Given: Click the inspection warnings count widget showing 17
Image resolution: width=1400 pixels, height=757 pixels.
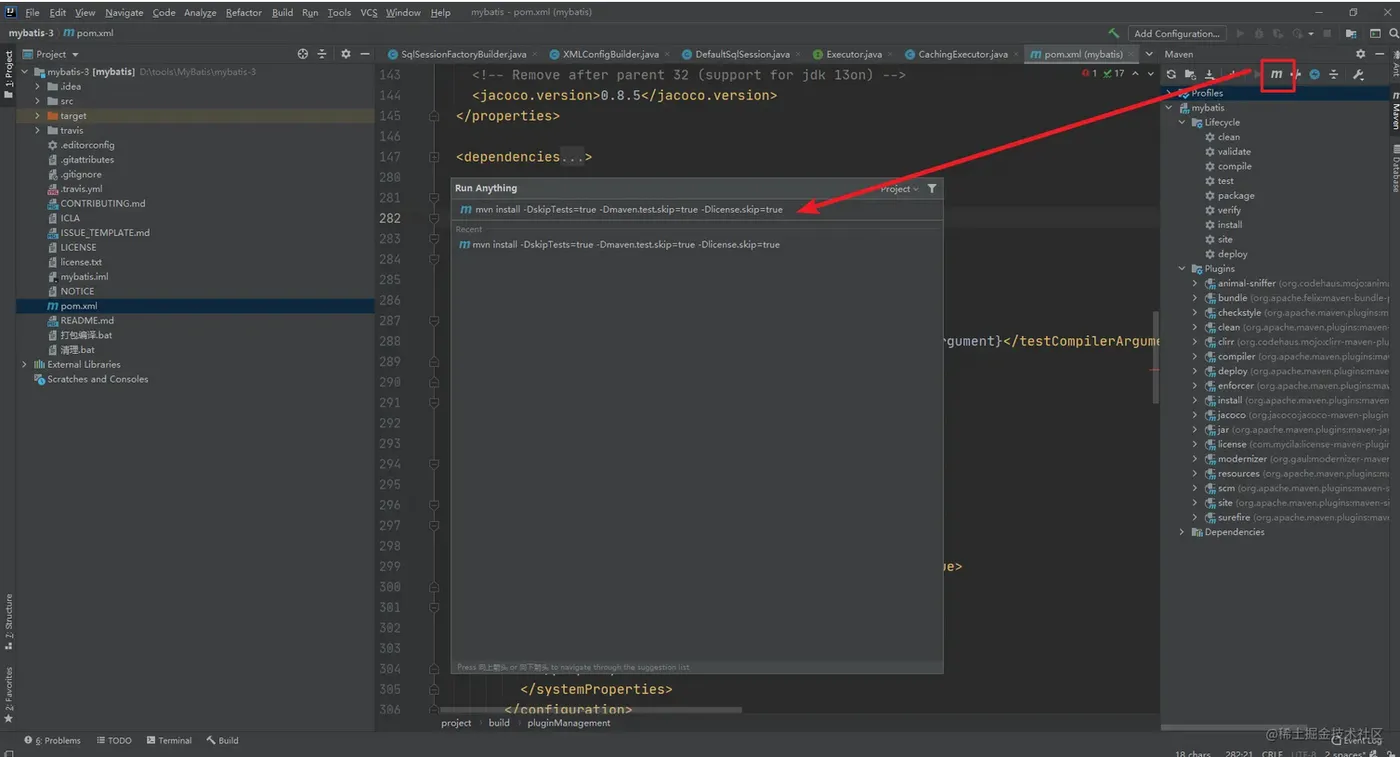Looking at the screenshot, I should pyautogui.click(x=1113, y=73).
